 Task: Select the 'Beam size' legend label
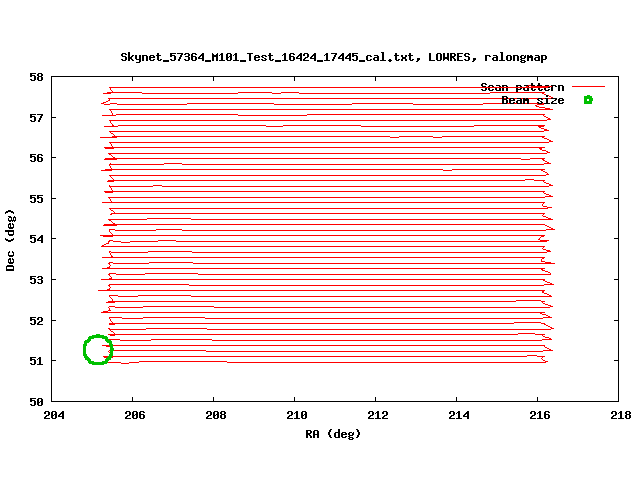(x=533, y=100)
